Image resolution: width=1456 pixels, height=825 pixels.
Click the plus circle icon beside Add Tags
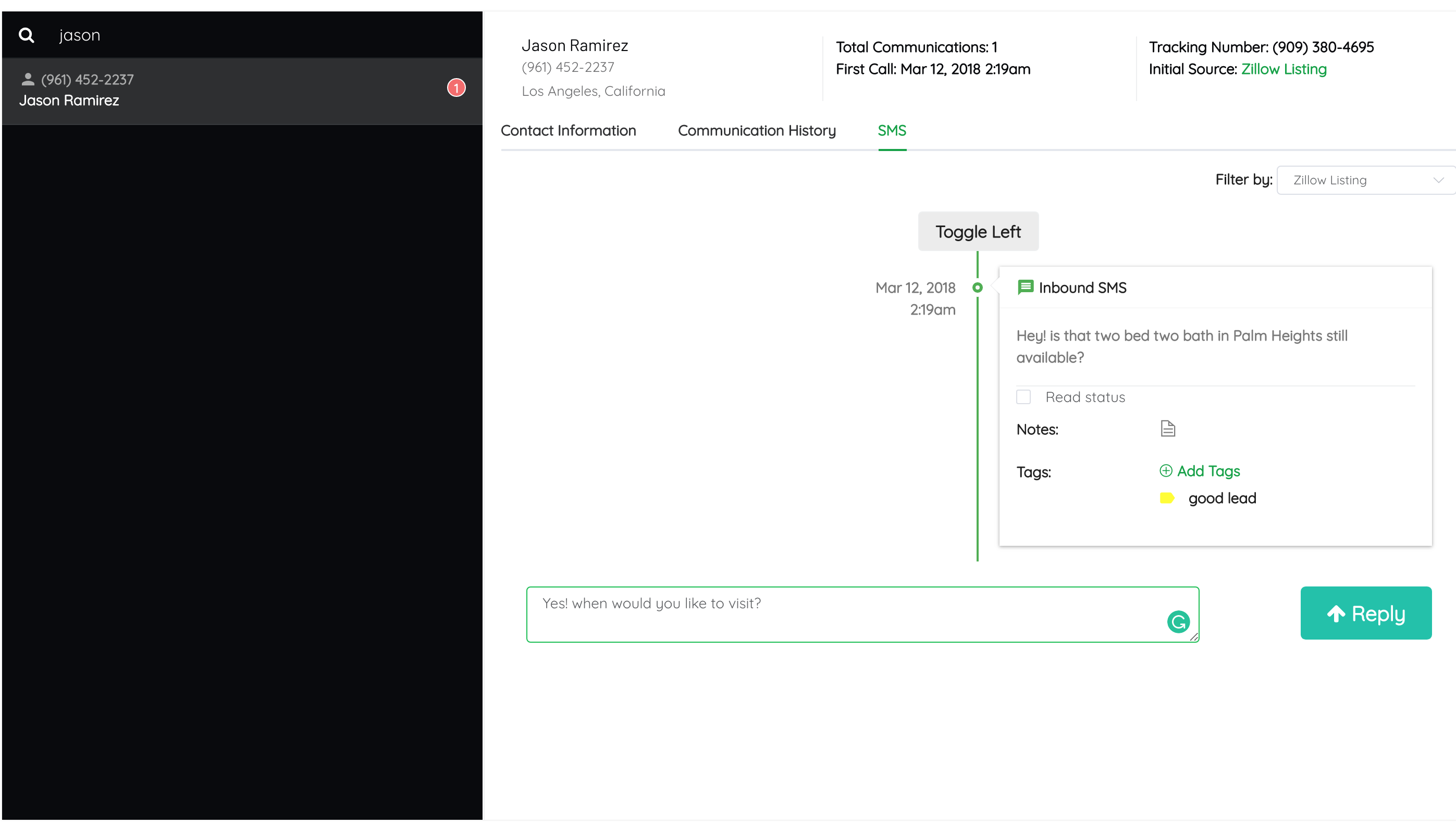tap(1166, 471)
